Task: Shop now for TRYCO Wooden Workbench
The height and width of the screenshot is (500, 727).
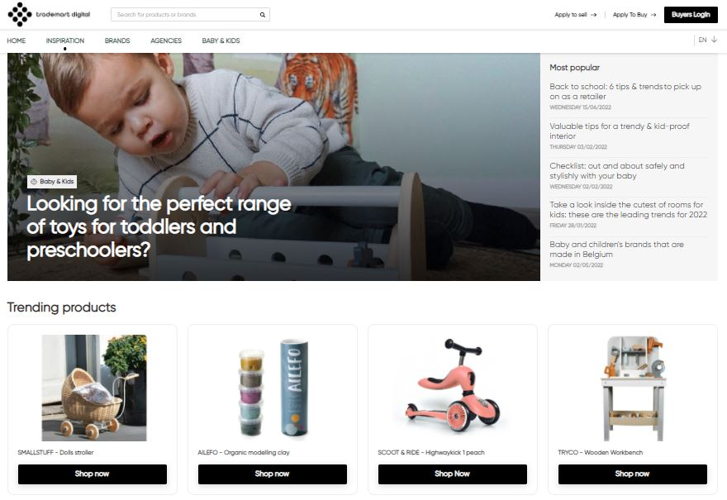Action: click(x=632, y=474)
